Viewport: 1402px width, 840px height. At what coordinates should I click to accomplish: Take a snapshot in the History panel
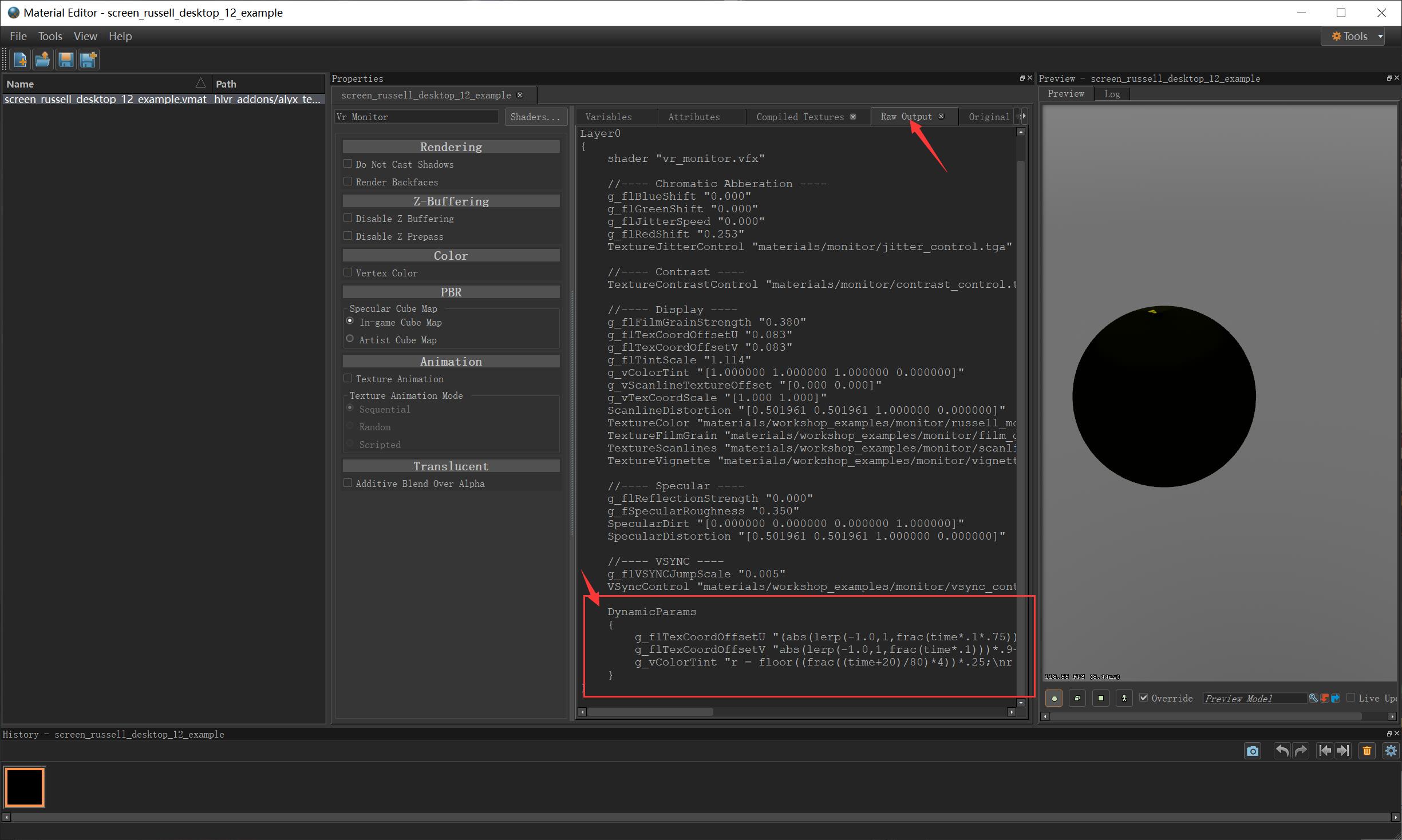(x=1252, y=751)
